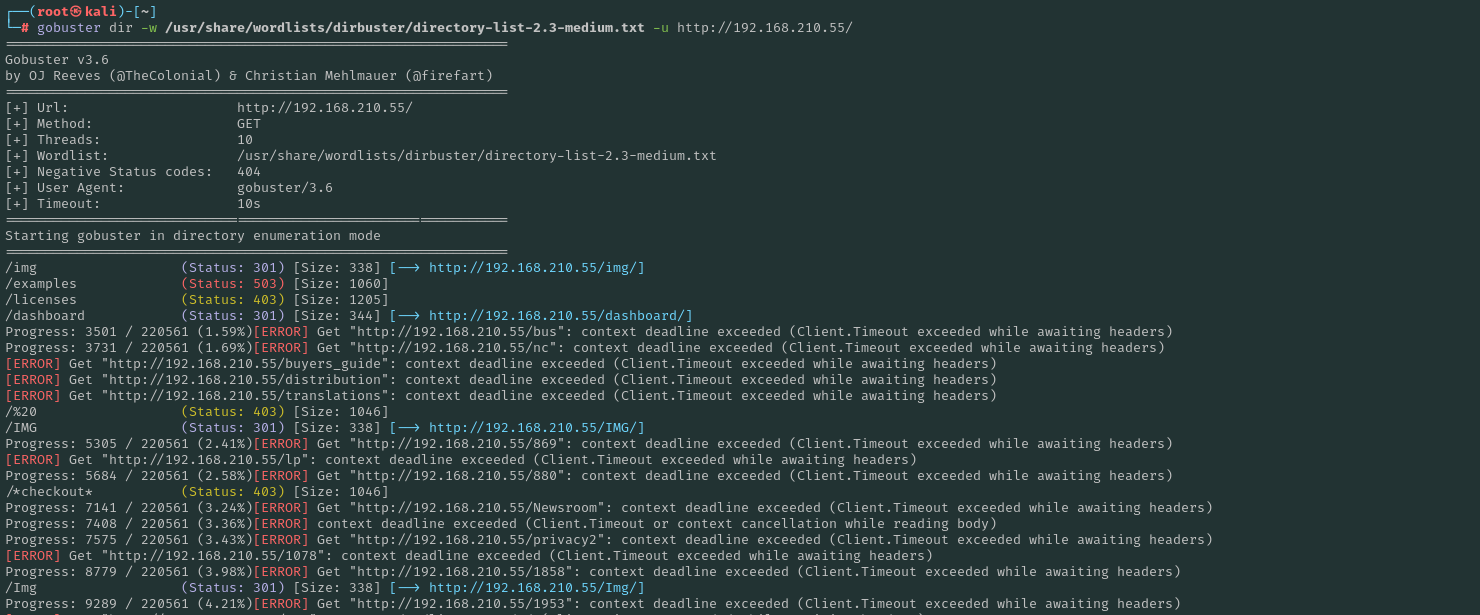Click the /*checkout* result path
Screen dimensions: 1480x615
pos(49,492)
